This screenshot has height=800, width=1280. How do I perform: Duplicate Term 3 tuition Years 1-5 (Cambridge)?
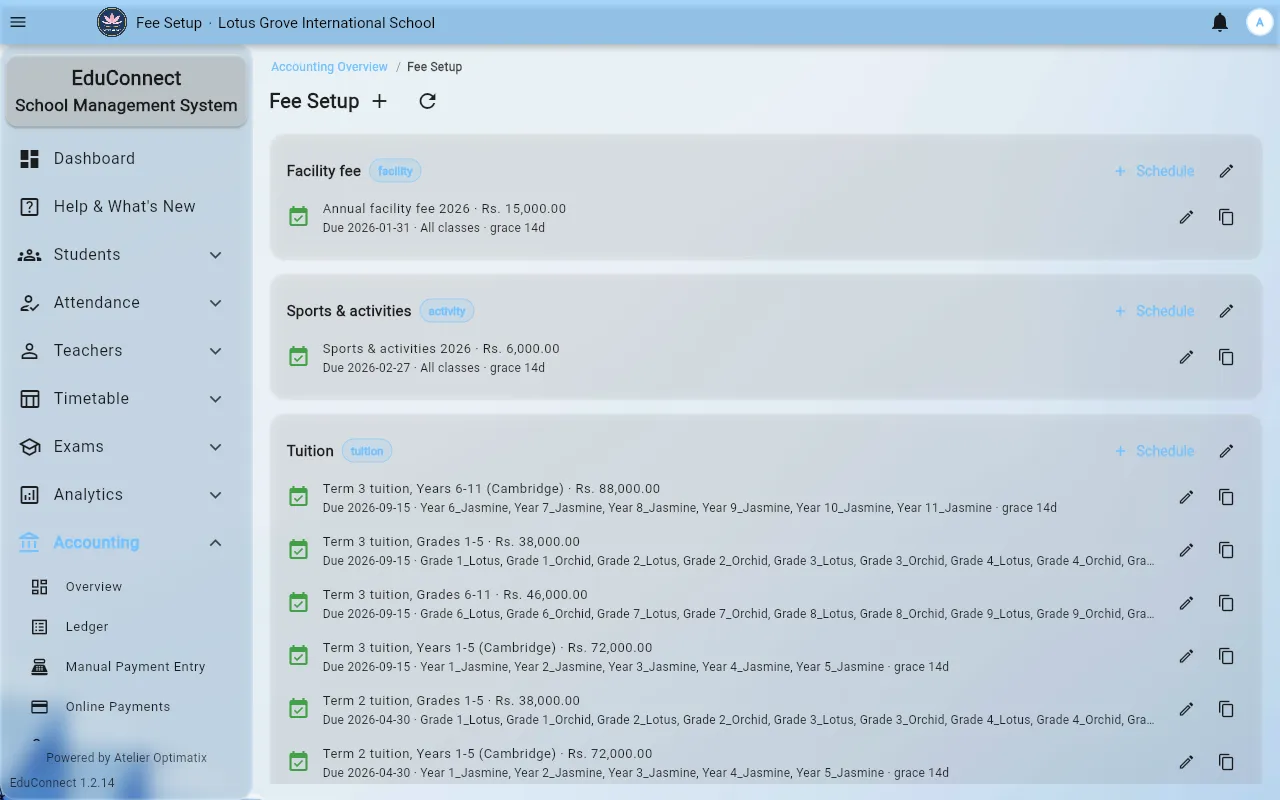[1226, 656]
